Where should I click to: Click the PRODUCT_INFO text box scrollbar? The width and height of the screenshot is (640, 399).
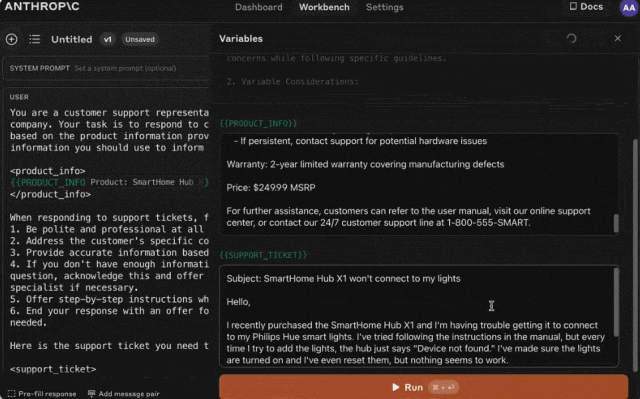[x=616, y=223]
